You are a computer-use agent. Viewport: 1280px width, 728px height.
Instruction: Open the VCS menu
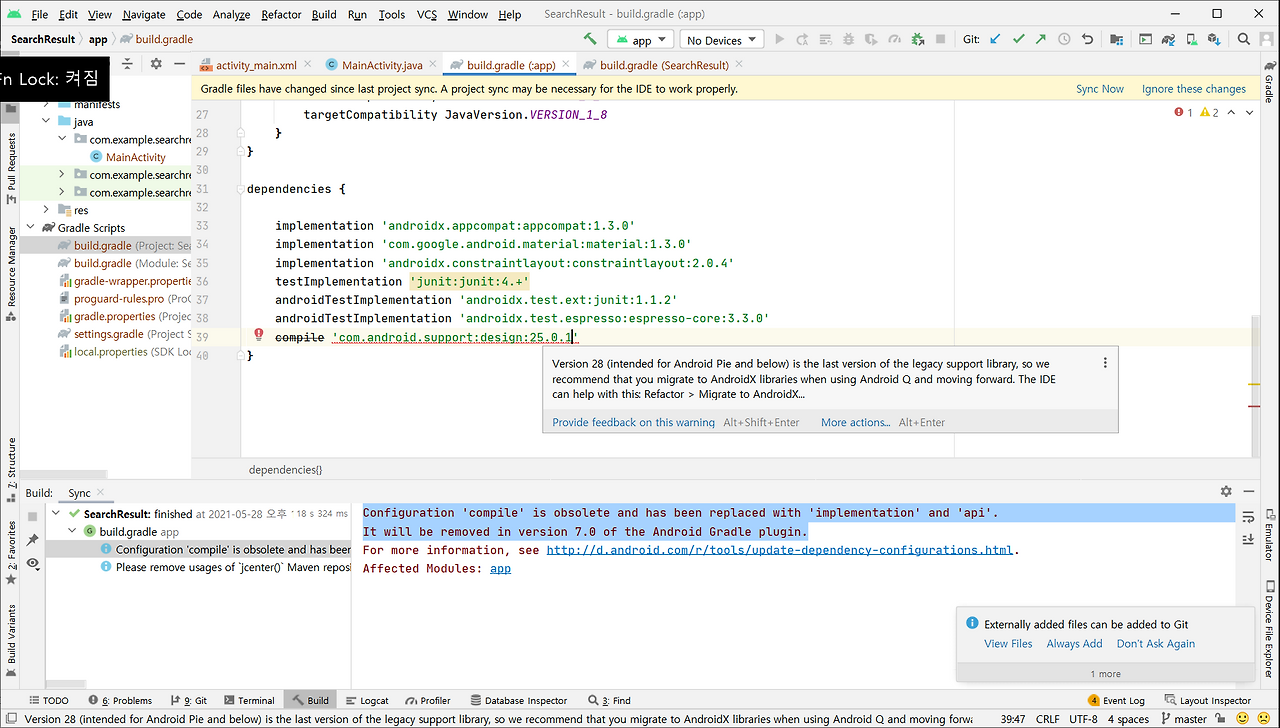[x=427, y=15]
